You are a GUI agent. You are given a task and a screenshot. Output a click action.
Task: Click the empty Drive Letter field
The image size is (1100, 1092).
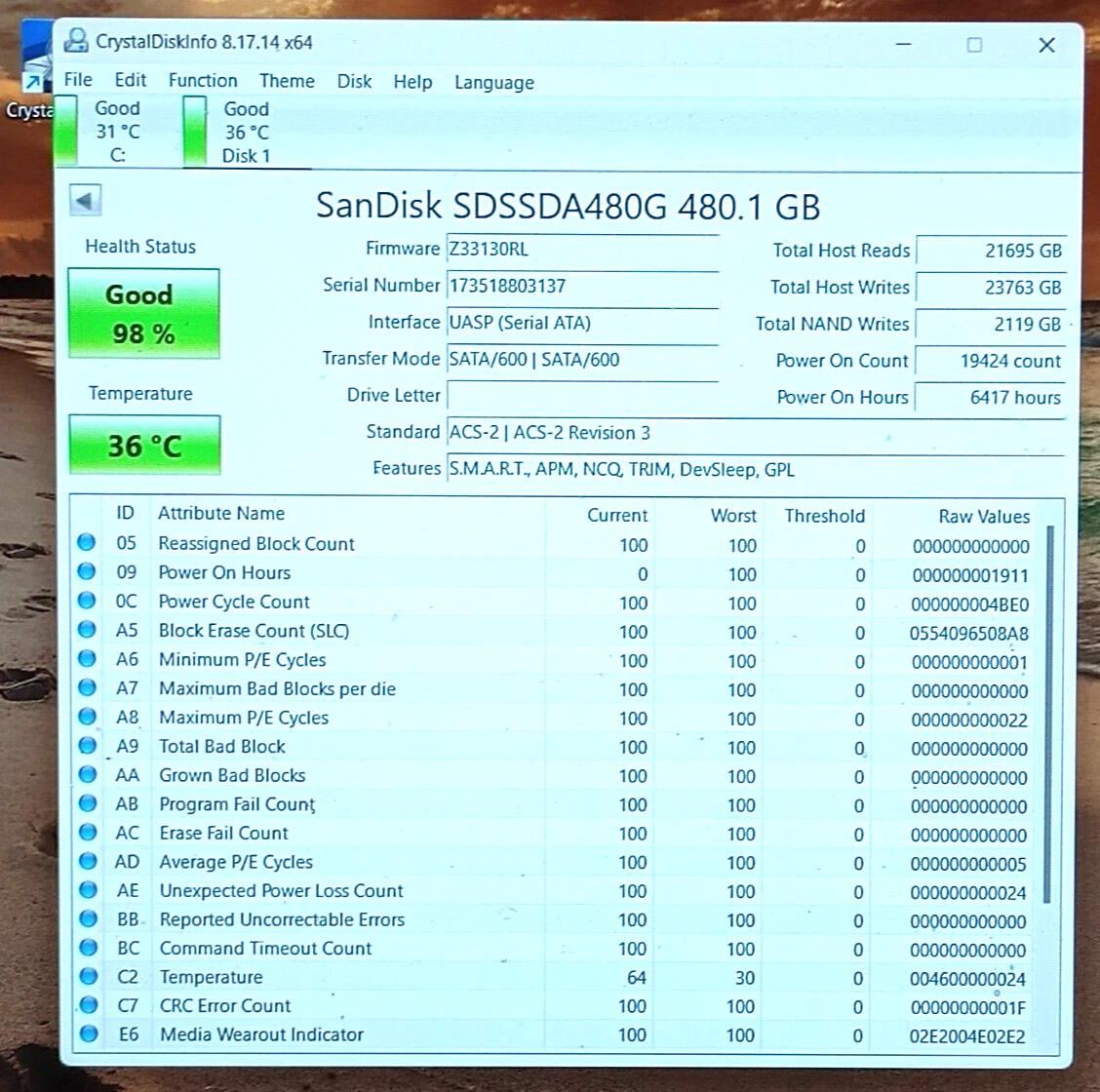coord(582,396)
